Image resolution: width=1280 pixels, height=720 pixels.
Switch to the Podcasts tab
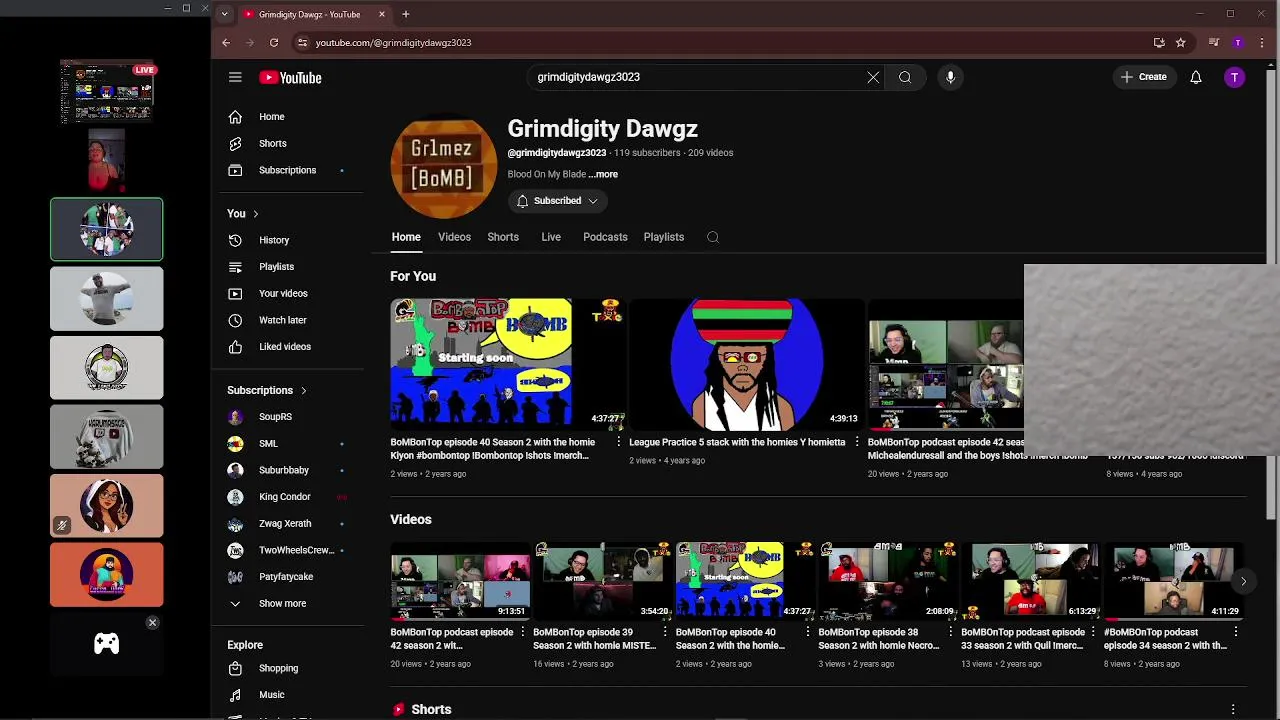pos(605,237)
